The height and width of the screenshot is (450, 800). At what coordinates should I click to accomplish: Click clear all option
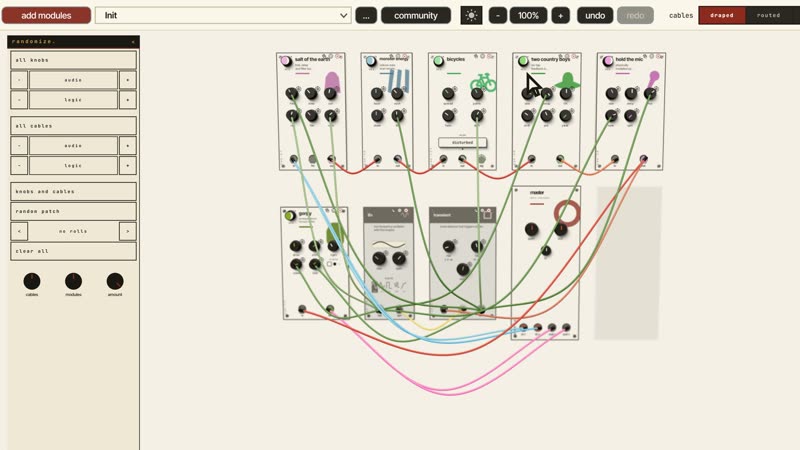[73, 251]
